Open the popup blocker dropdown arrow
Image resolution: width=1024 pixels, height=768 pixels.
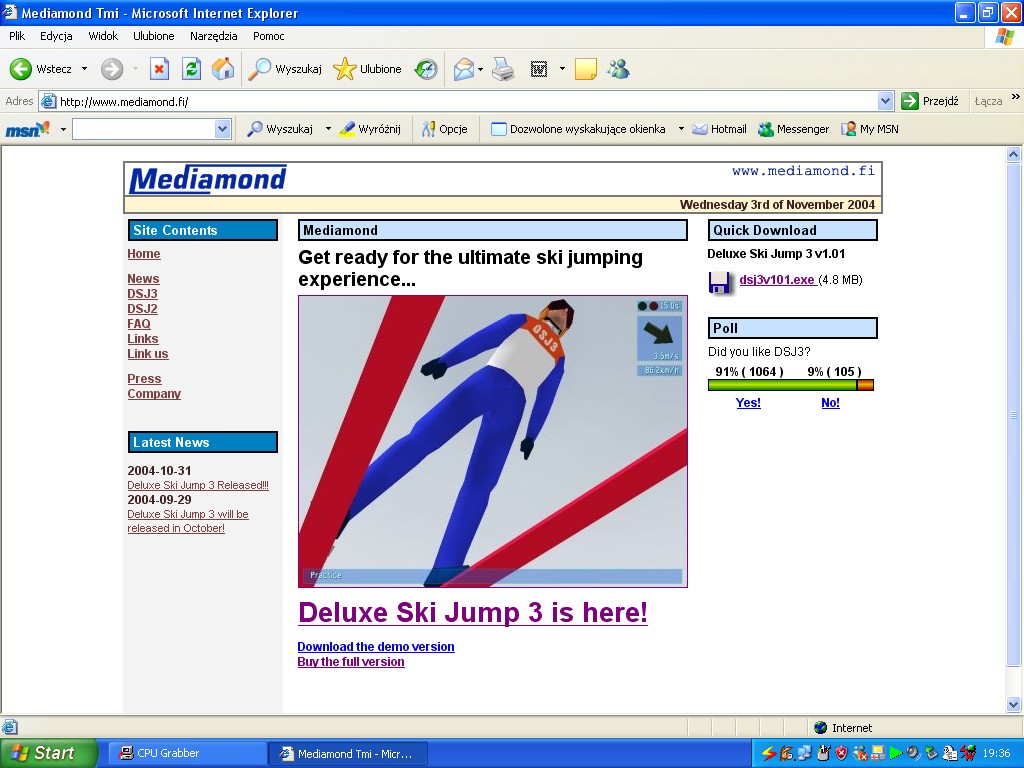(680, 129)
